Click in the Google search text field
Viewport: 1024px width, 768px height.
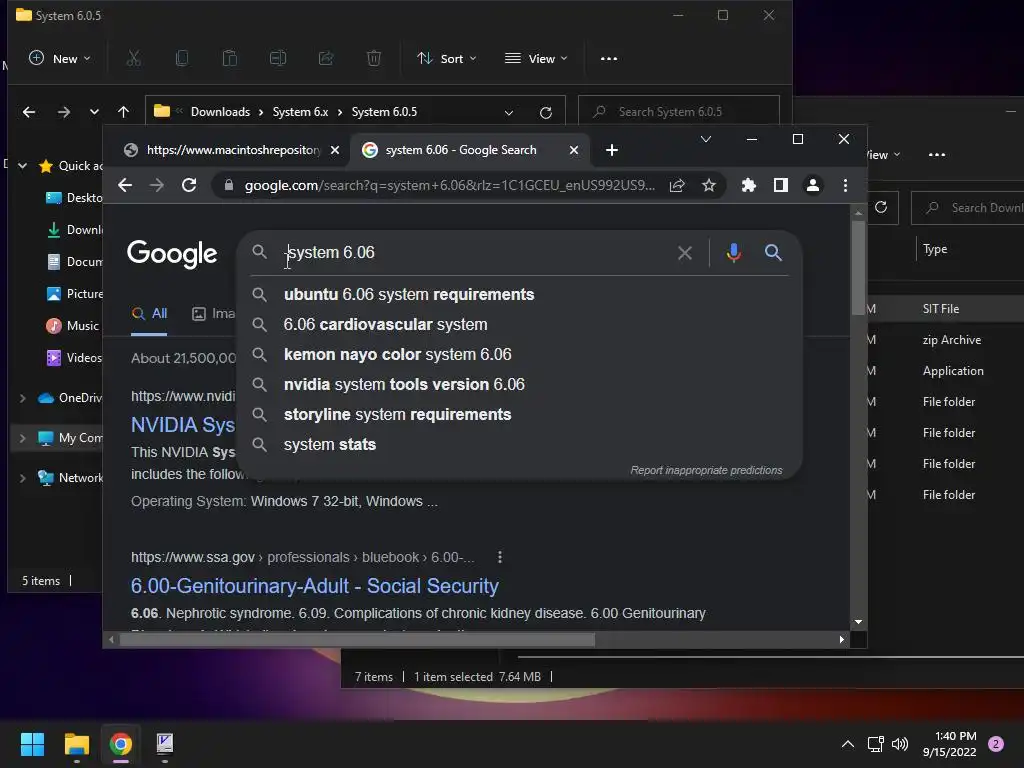[x=477, y=253]
